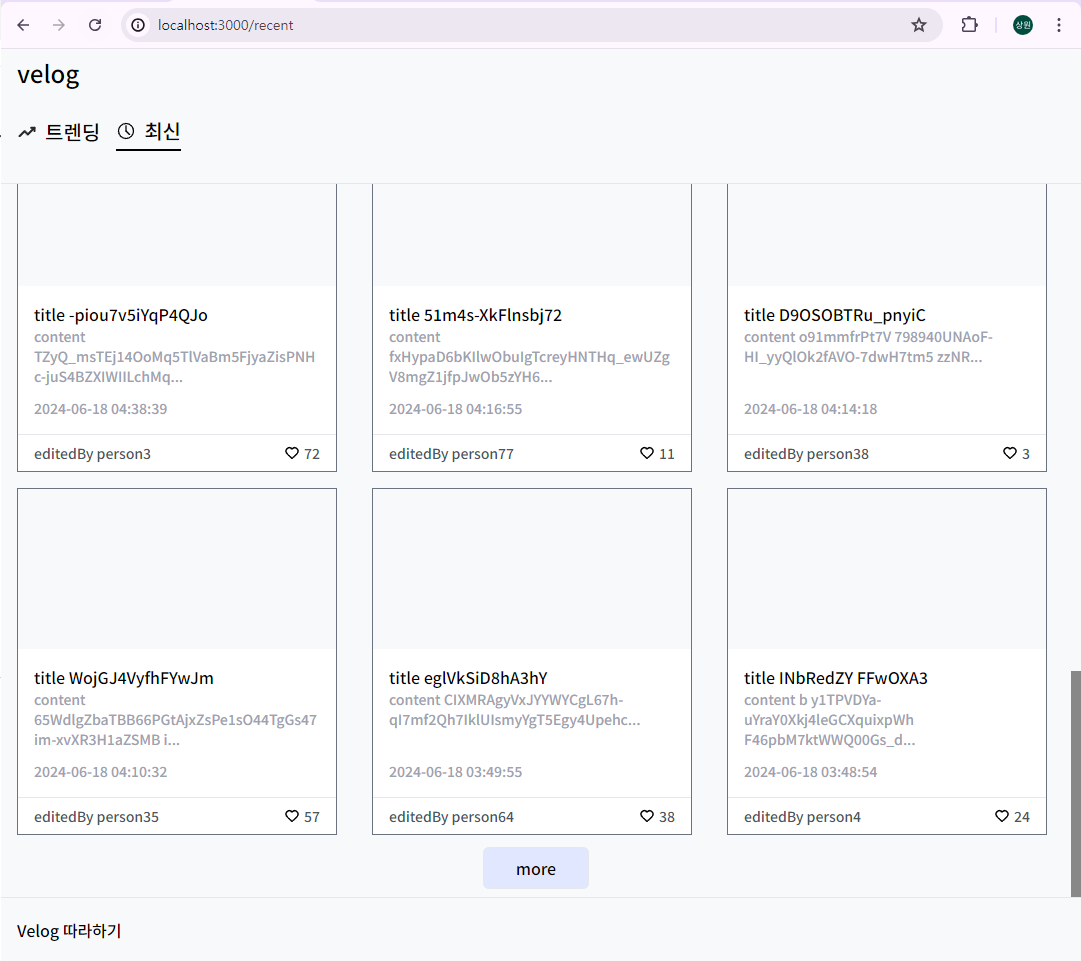The width and height of the screenshot is (1081, 961).
Task: Open the browser extensions puzzle icon
Action: tap(969, 25)
